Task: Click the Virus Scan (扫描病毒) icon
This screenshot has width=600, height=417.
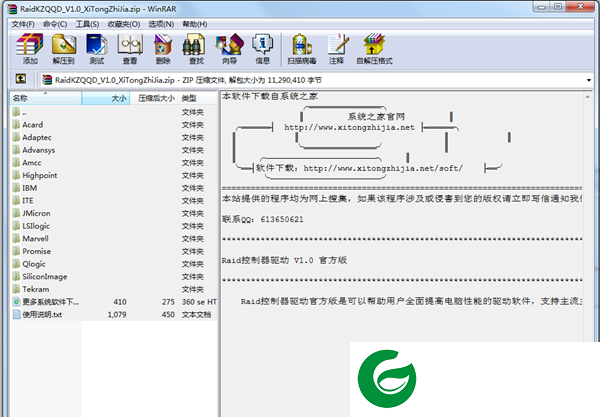Action: (x=302, y=49)
